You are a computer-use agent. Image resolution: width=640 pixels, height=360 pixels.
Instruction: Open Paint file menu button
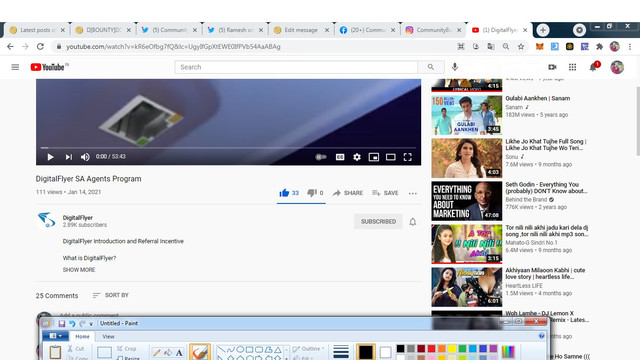[x=55, y=336]
